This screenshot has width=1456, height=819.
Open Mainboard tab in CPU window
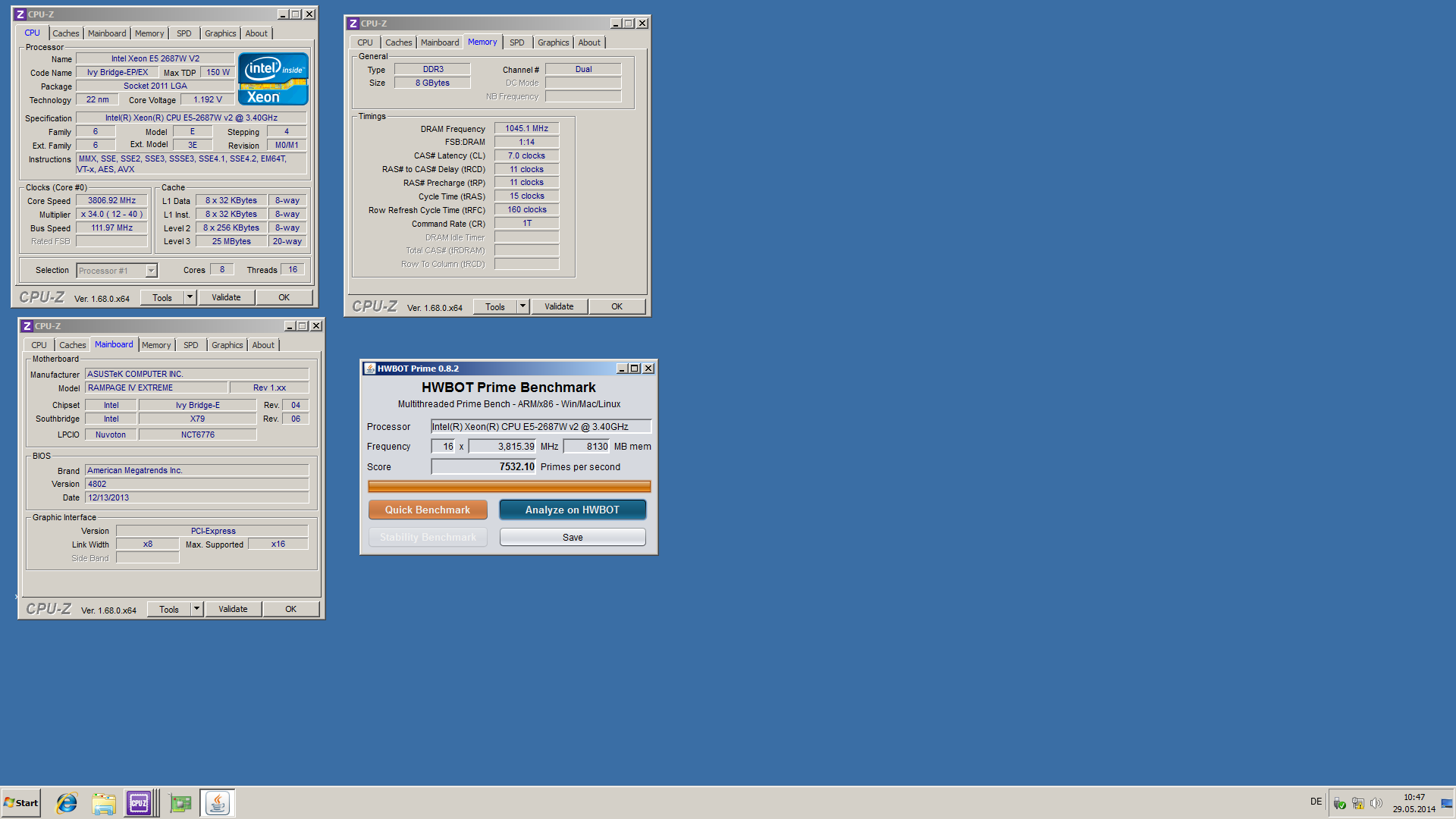tap(107, 33)
